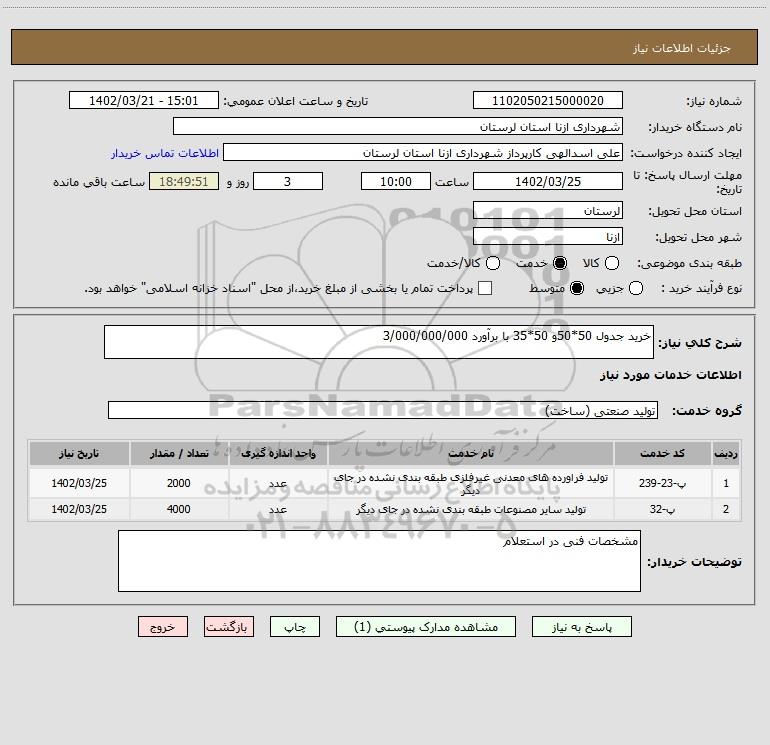Click the اطلاعات خدمات مورد نیاز heading
This screenshot has height=745, width=770.
pos(671,375)
